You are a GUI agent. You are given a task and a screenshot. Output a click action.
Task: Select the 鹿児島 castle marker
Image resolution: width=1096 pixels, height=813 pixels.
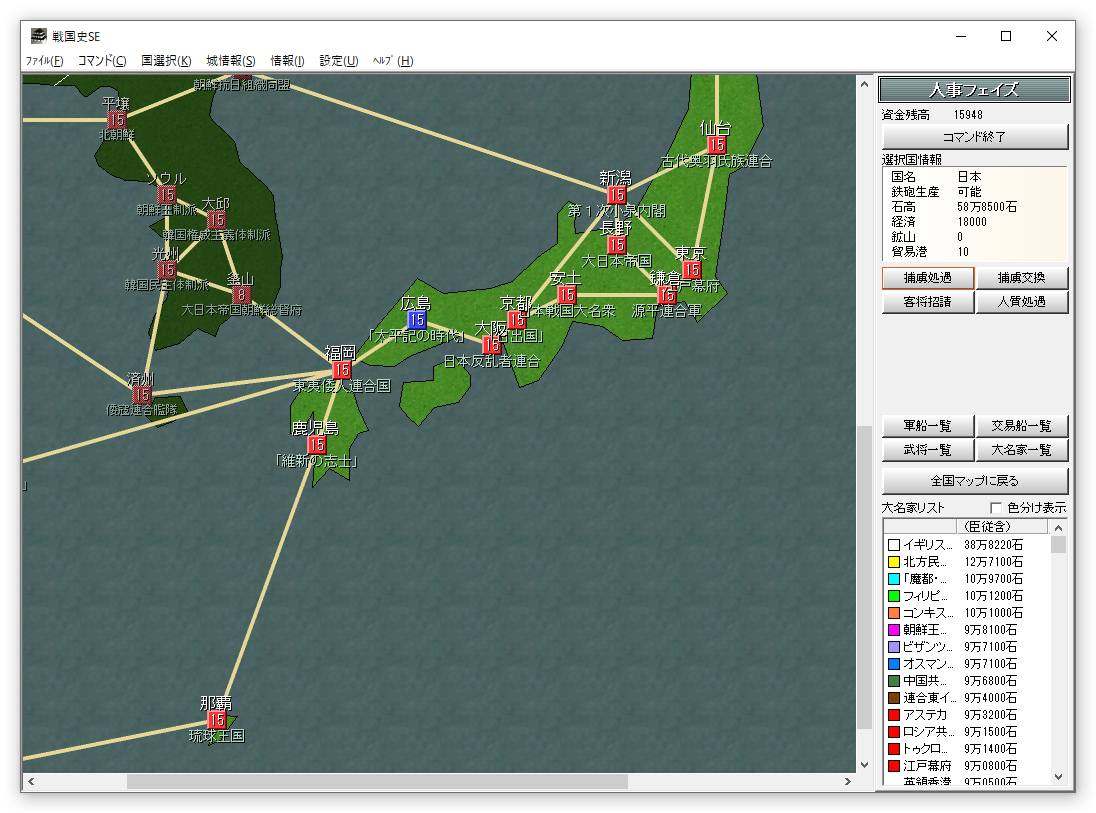[x=317, y=445]
